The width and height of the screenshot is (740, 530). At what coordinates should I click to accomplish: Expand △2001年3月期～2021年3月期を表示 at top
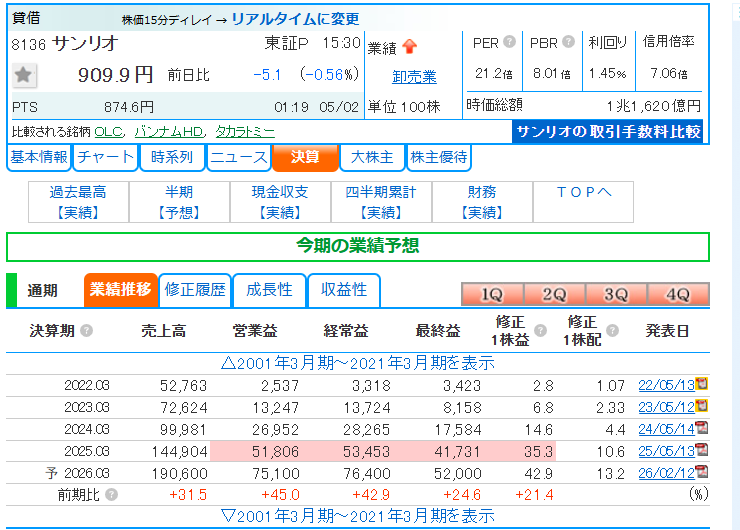point(358,363)
